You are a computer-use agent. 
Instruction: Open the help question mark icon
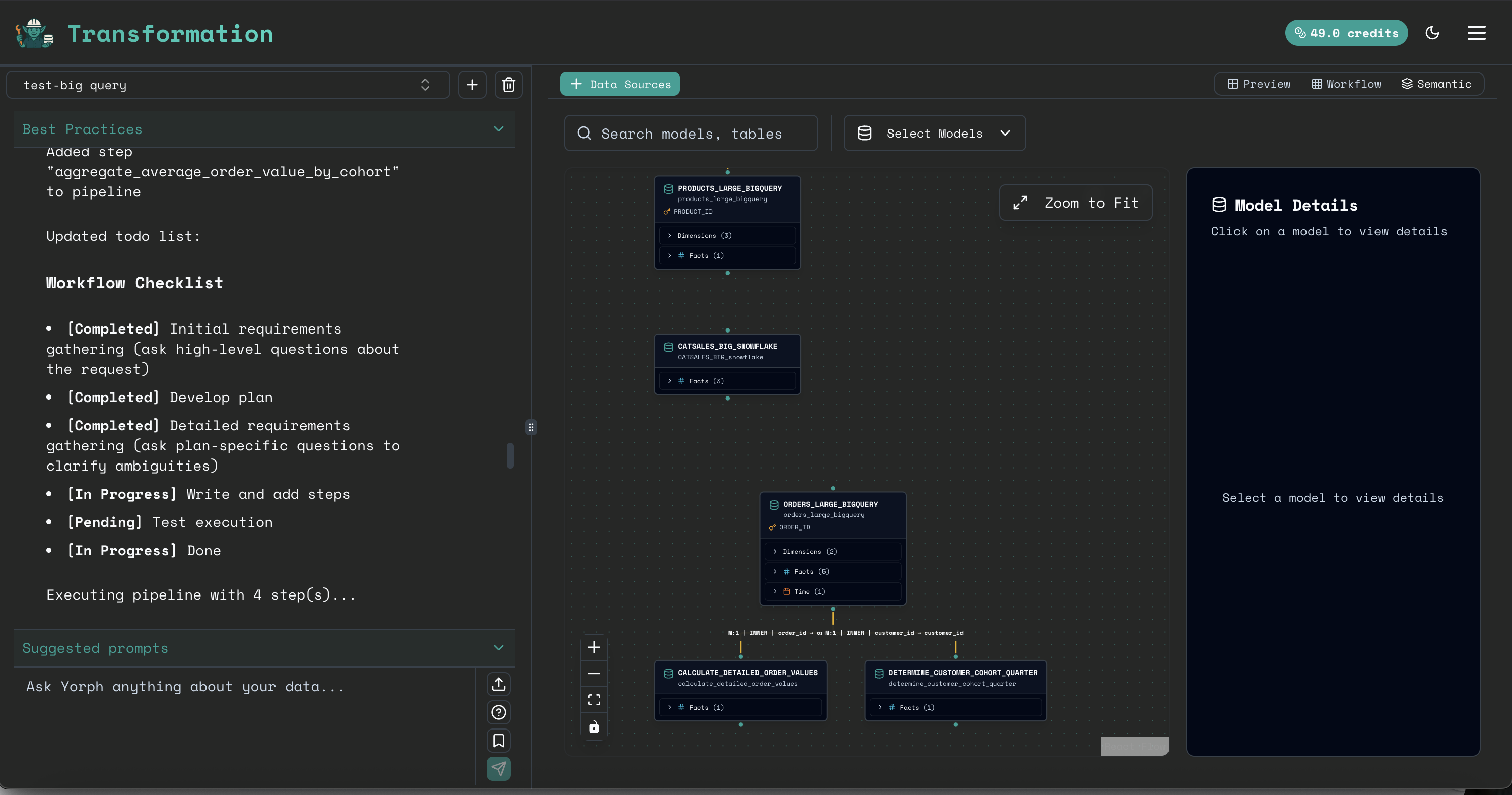point(498,712)
